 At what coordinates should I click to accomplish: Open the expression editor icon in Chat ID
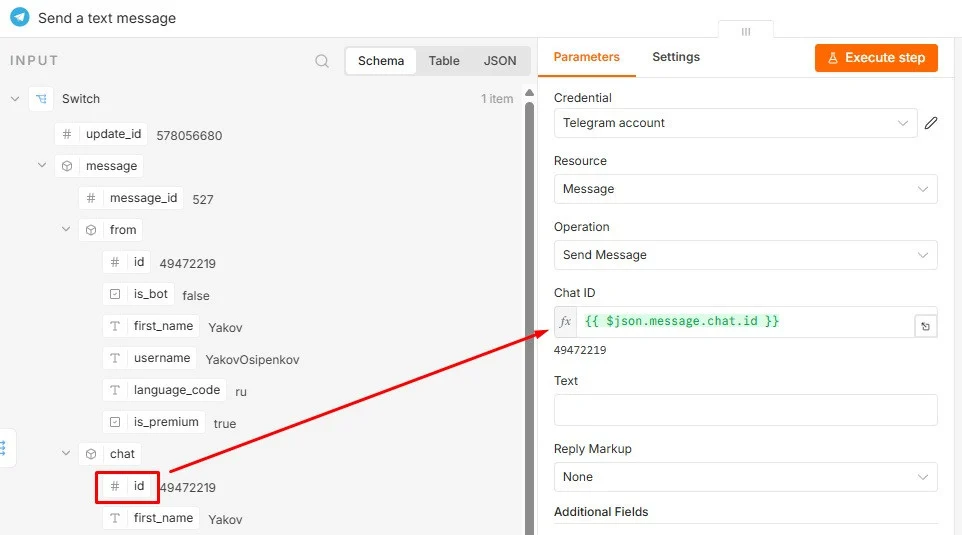tap(925, 326)
